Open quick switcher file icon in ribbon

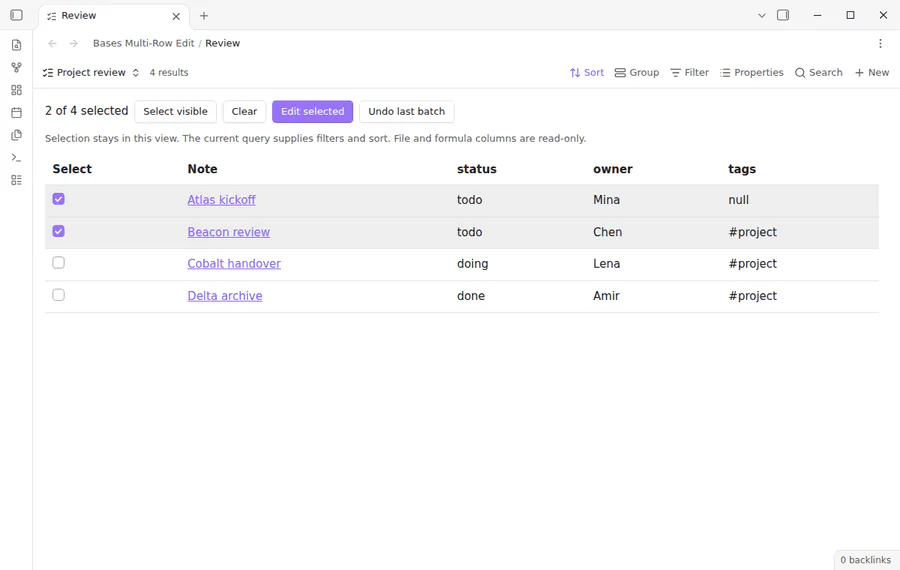tap(17, 45)
